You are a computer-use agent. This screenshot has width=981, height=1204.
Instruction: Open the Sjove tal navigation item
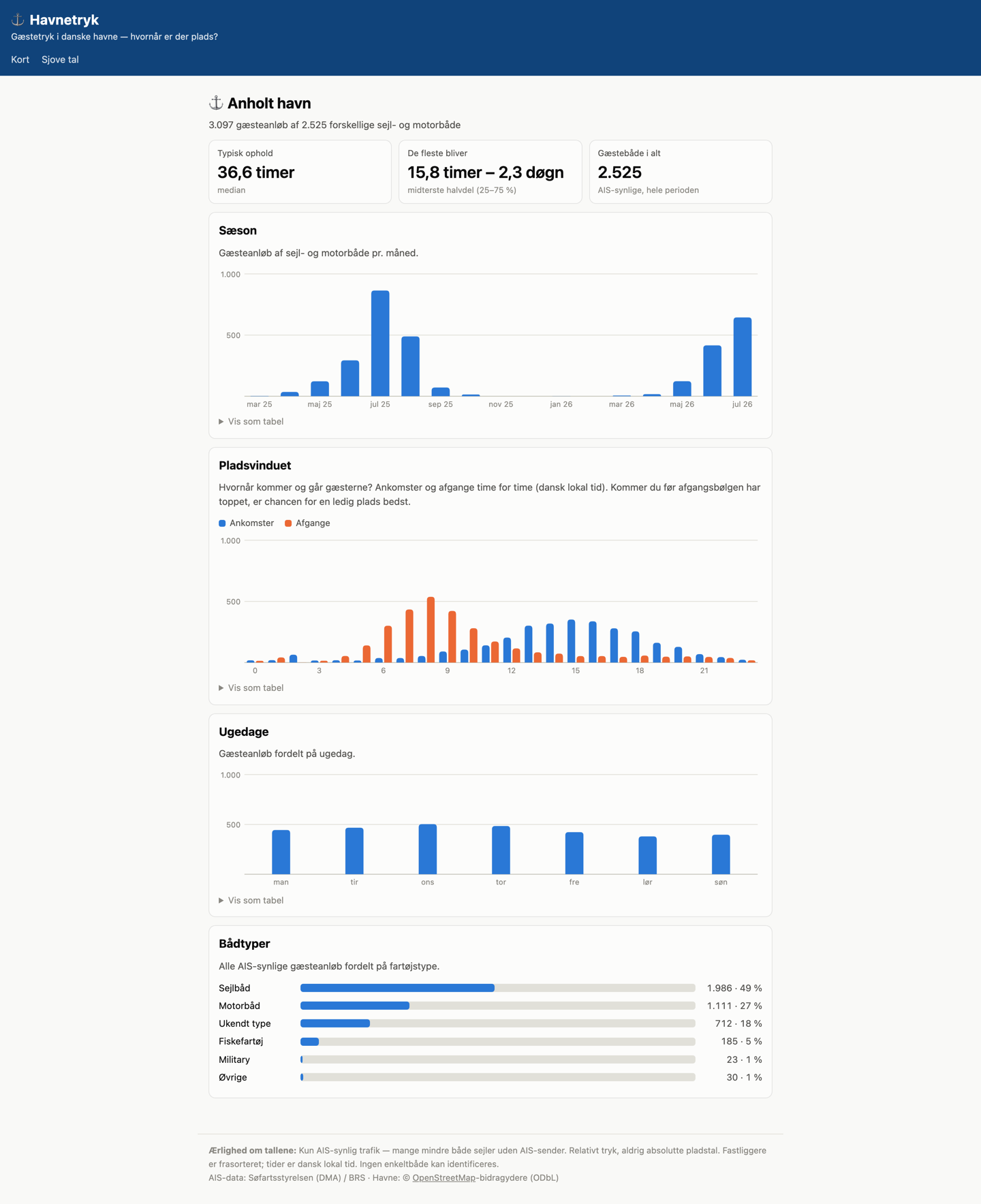60,59
